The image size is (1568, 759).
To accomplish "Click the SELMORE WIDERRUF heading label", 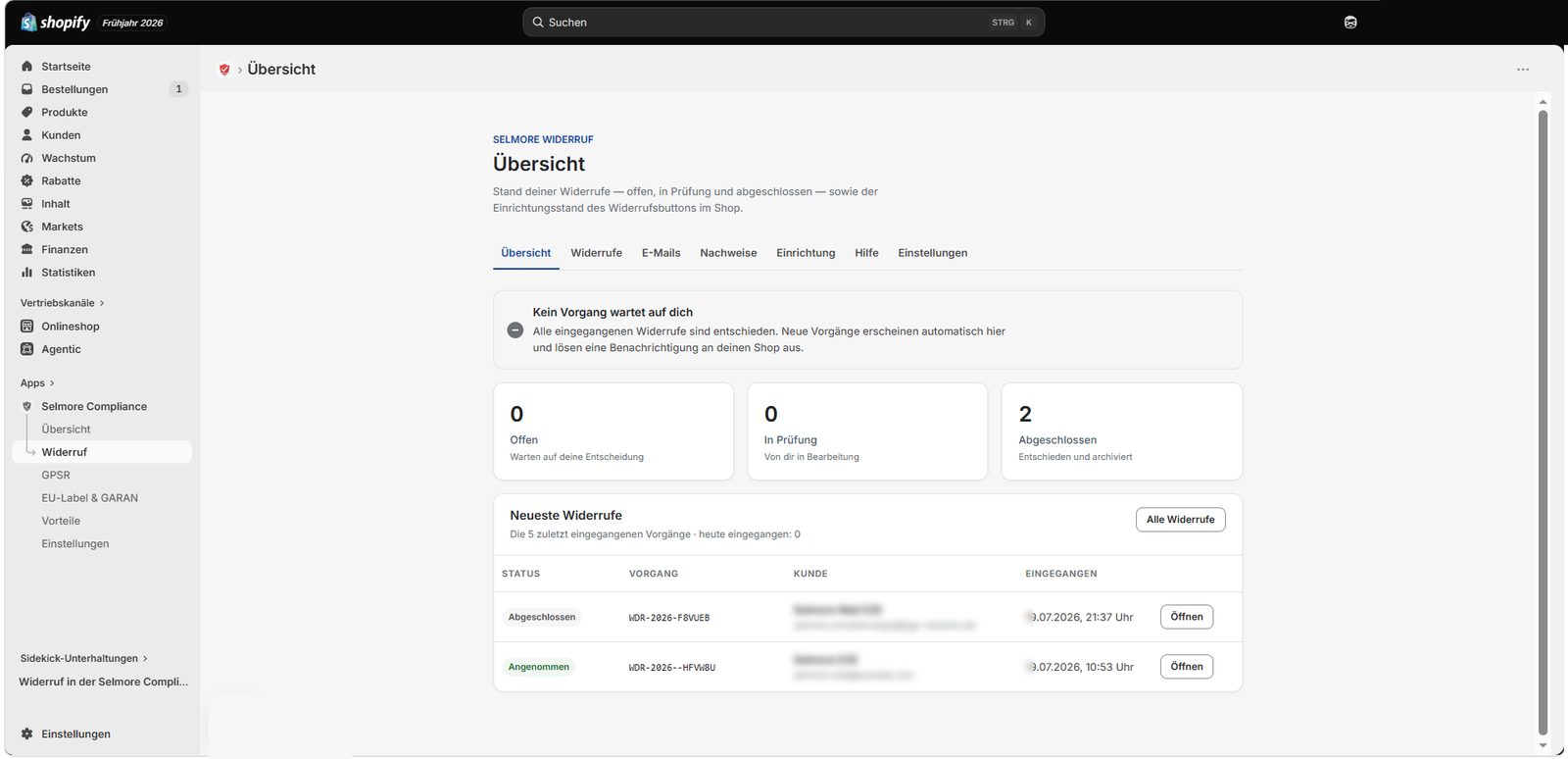I will click(x=543, y=139).
